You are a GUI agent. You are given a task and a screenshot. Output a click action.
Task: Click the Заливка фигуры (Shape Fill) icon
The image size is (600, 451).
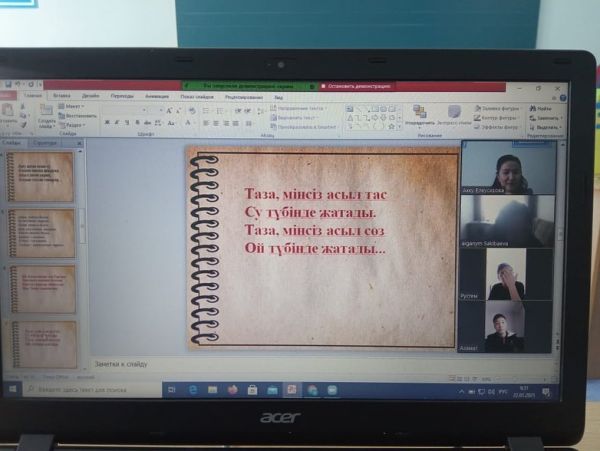pos(499,107)
